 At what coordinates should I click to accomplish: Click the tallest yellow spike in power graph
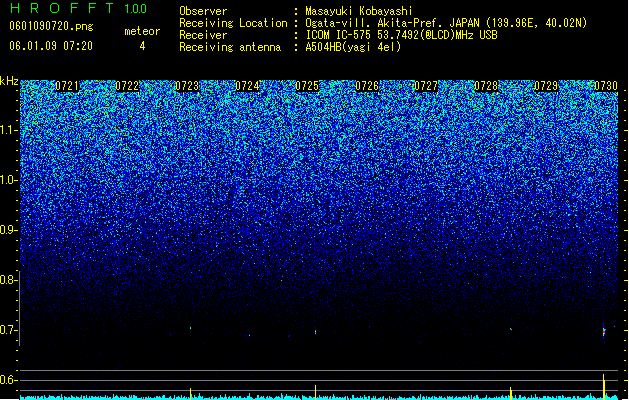point(604,386)
